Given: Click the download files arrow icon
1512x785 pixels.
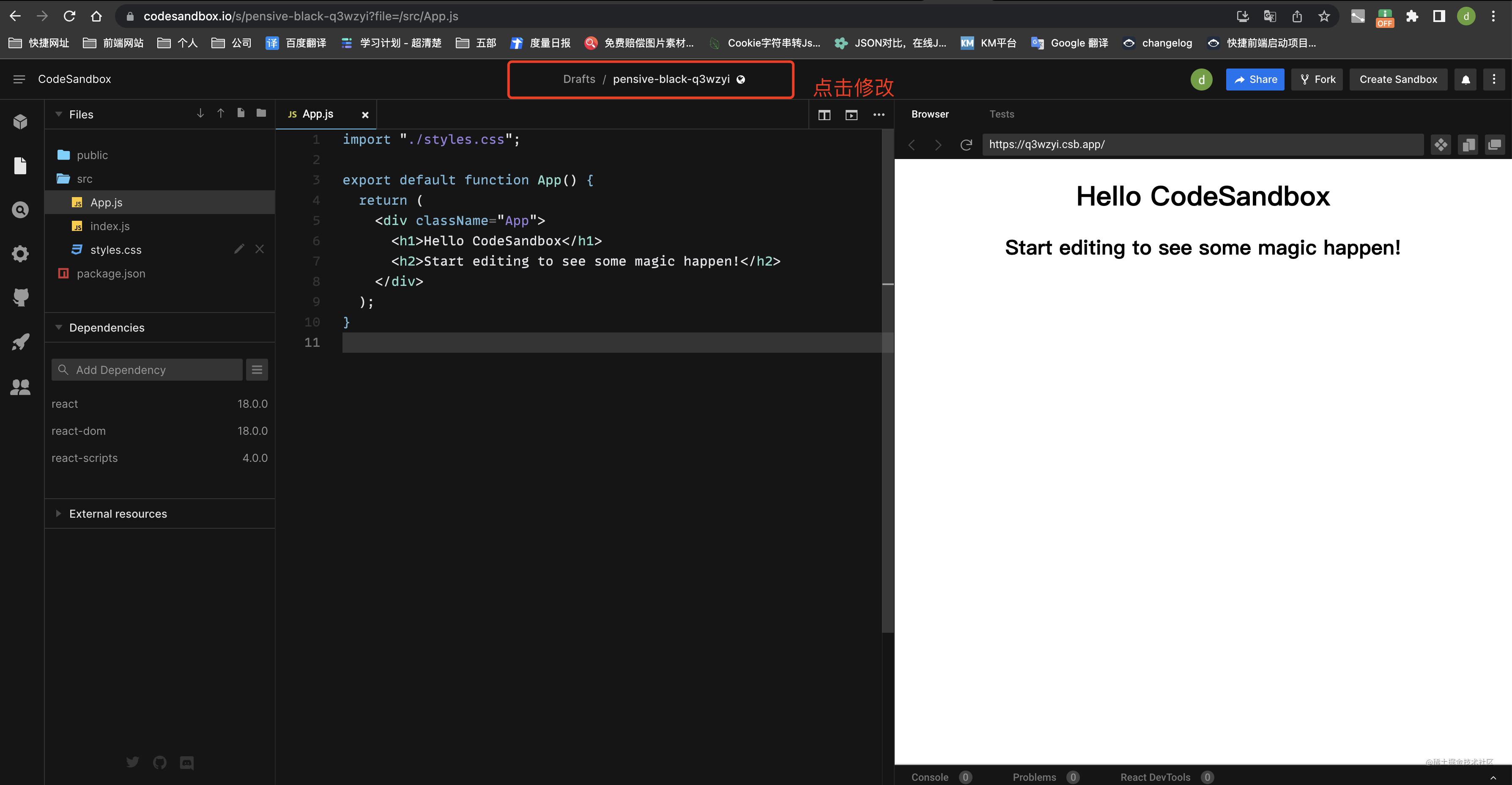Looking at the screenshot, I should coord(200,113).
